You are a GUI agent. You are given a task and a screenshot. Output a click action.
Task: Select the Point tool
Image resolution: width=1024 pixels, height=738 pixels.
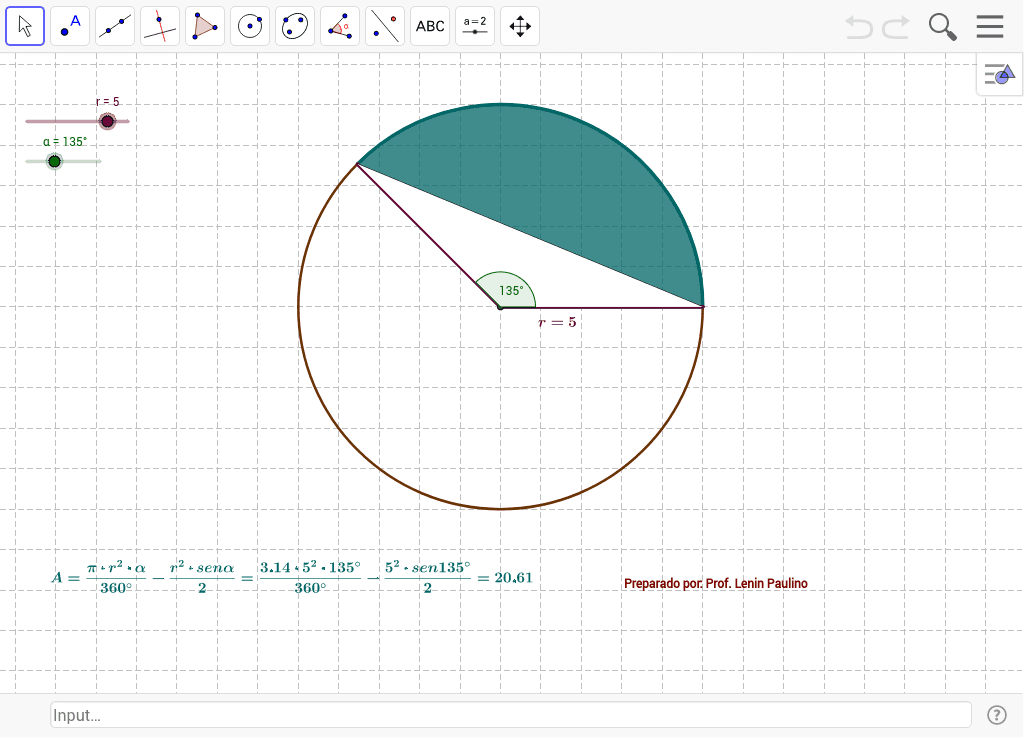[70, 26]
